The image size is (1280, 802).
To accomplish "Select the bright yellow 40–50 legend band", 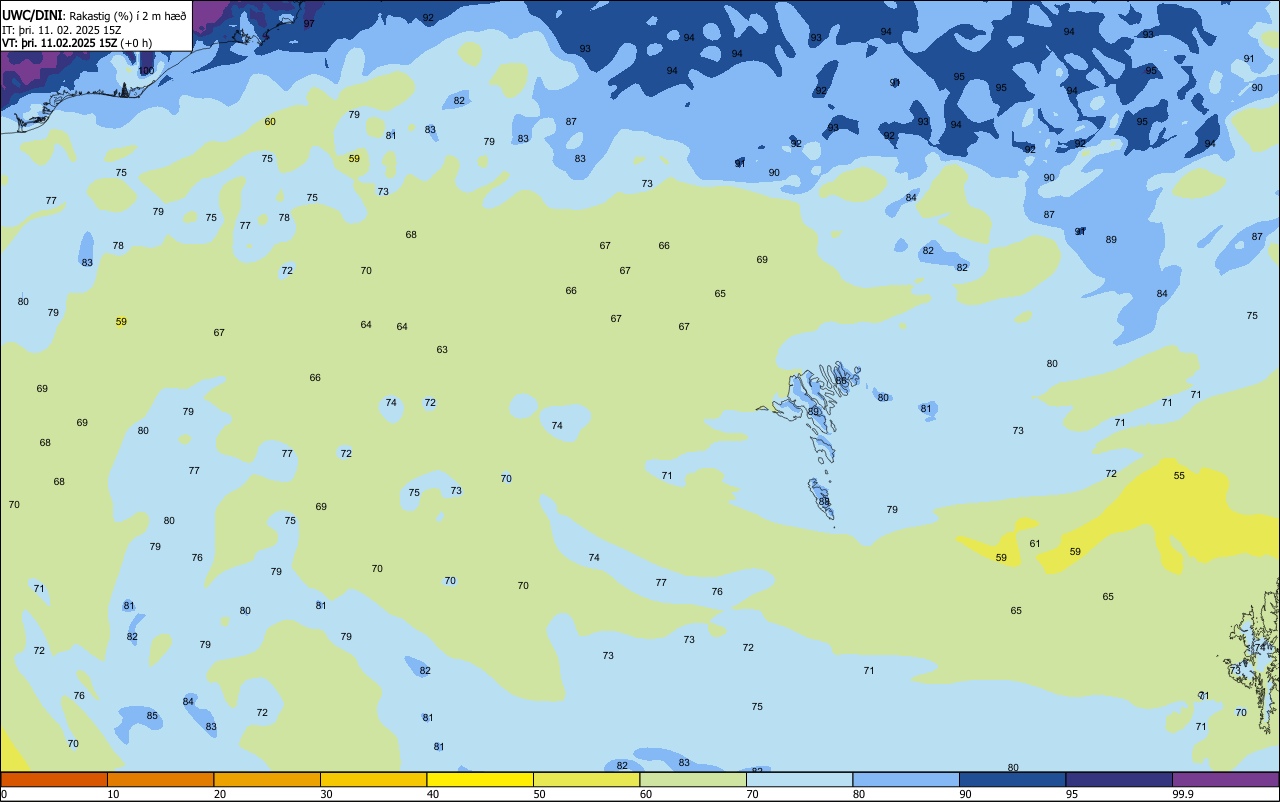I will (480, 779).
